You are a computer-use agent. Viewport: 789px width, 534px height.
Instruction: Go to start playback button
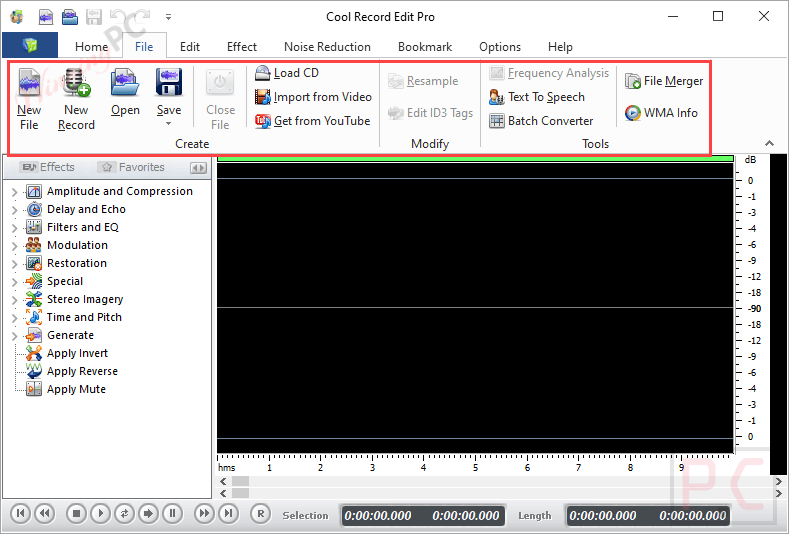(20, 513)
